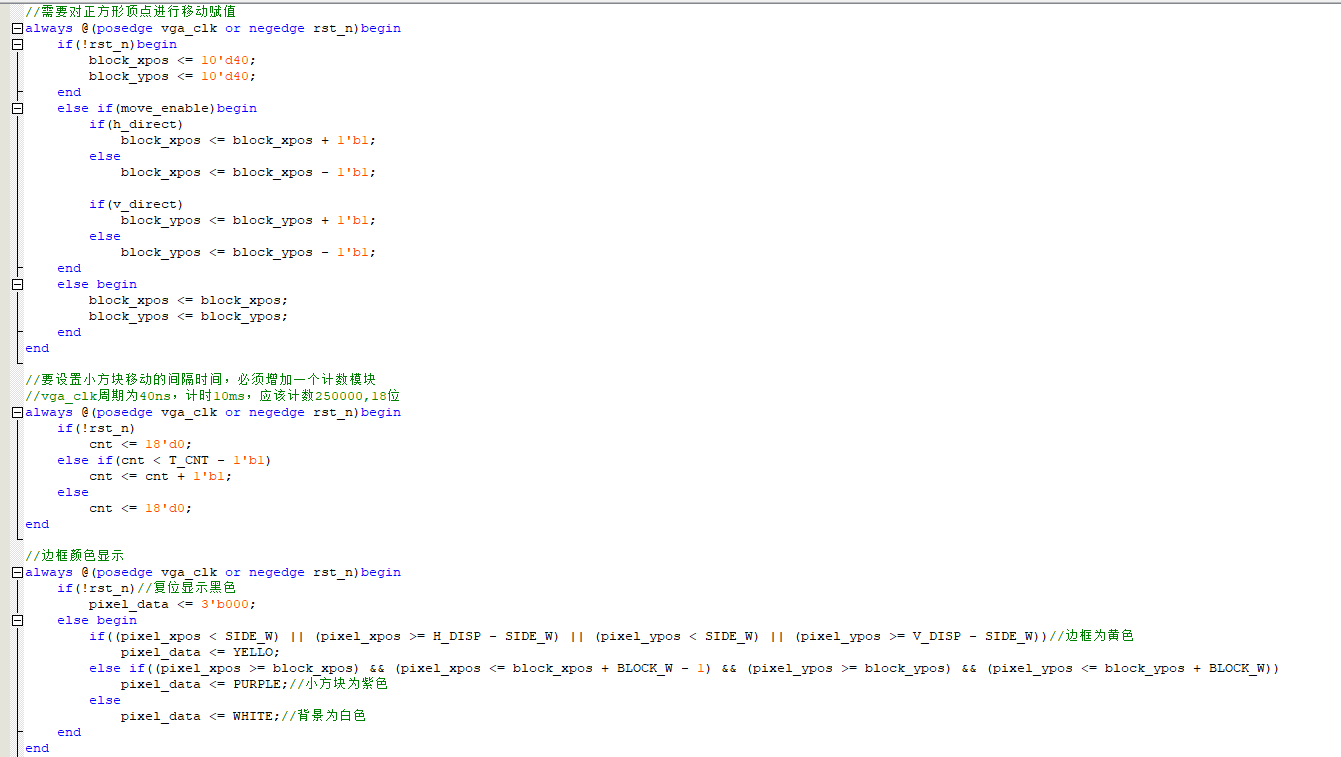Click the if(v_direct) line

coord(136,204)
